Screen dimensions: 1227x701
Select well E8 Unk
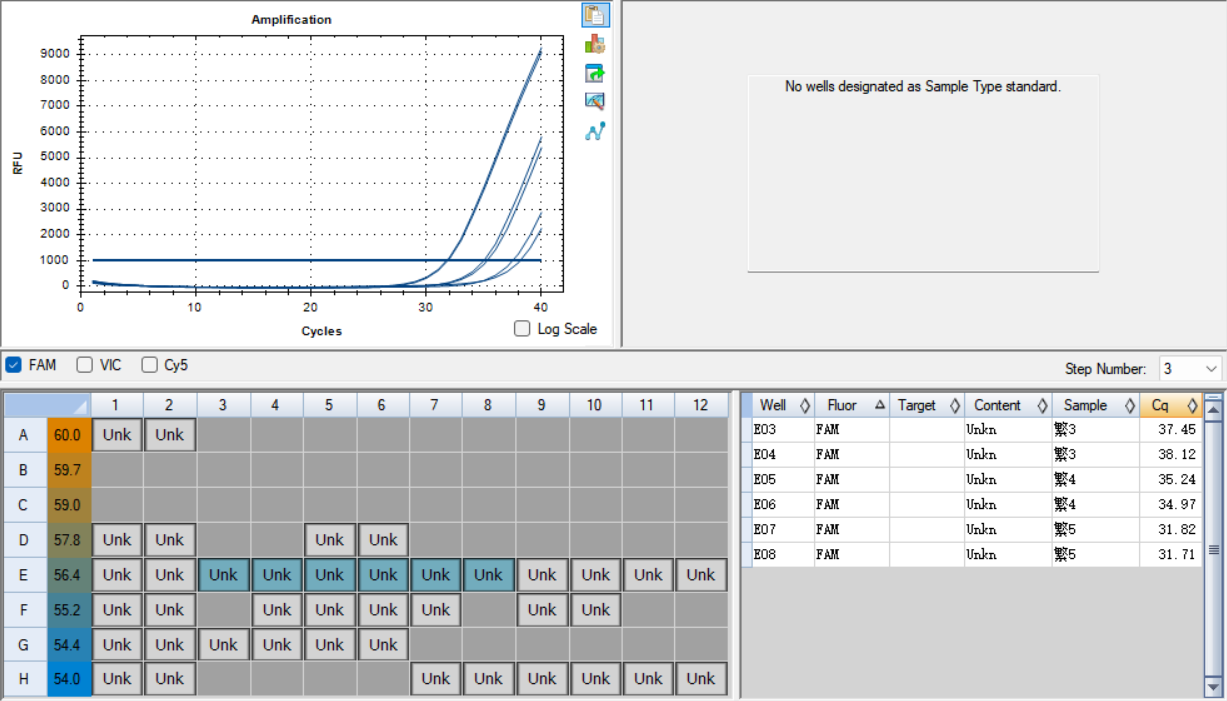[489, 575]
